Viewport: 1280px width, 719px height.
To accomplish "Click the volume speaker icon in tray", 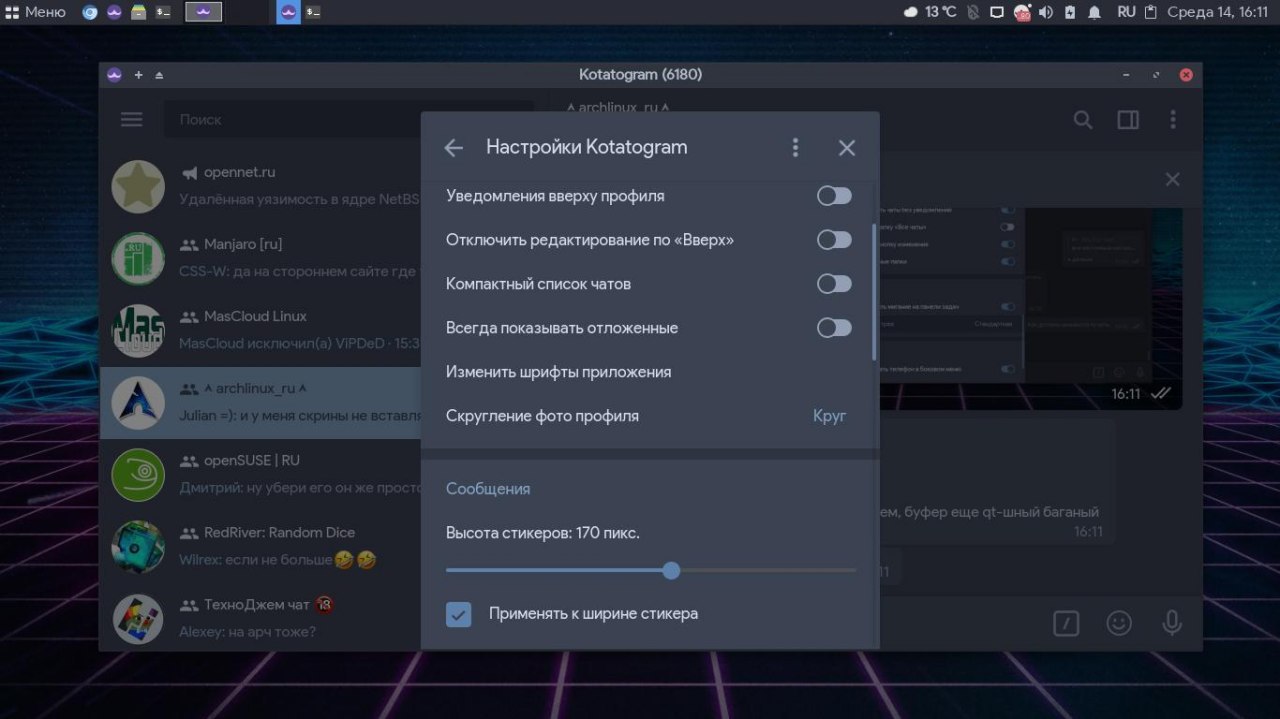I will point(1046,12).
